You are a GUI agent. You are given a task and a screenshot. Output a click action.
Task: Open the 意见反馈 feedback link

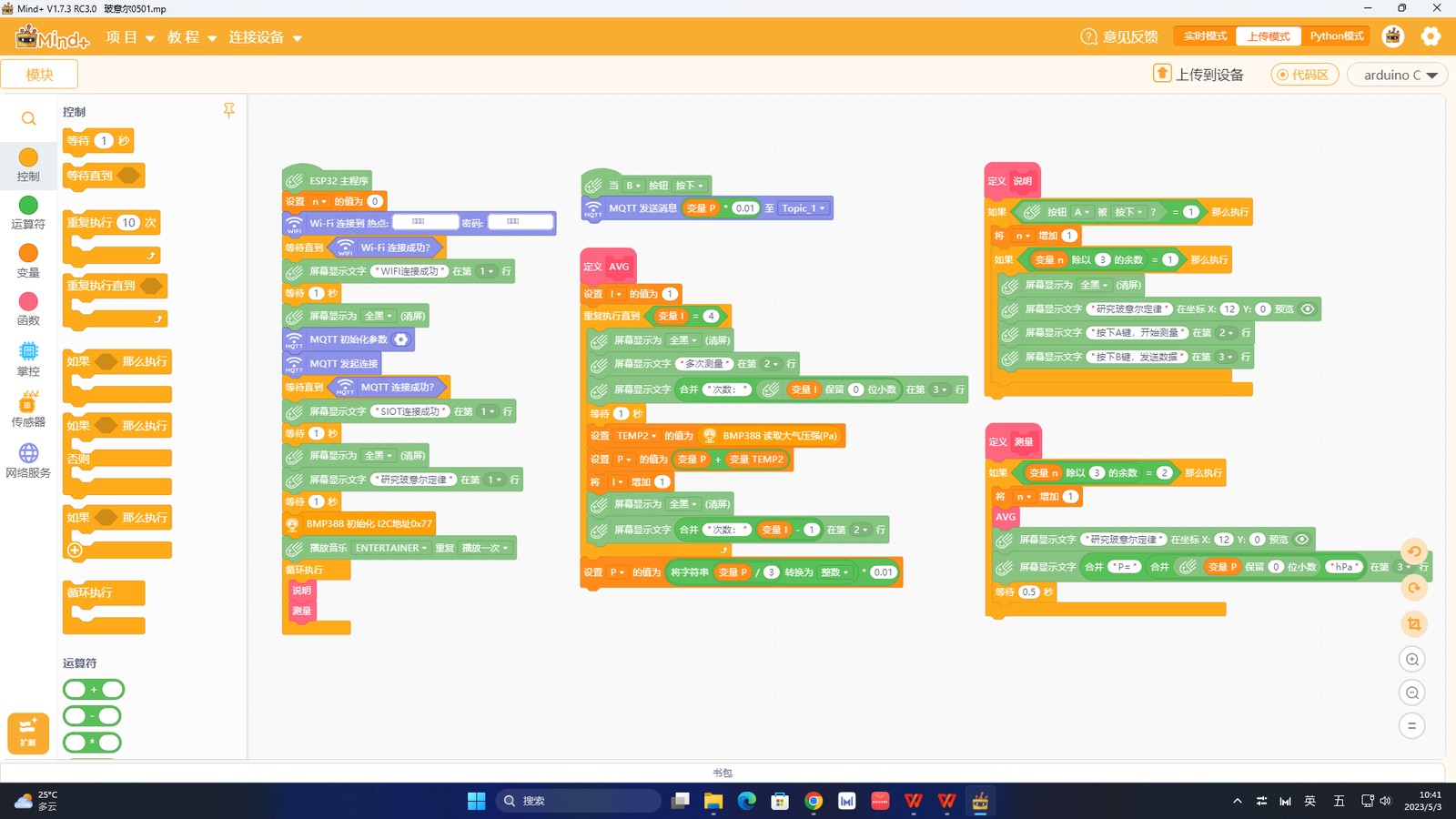[x=1119, y=37]
